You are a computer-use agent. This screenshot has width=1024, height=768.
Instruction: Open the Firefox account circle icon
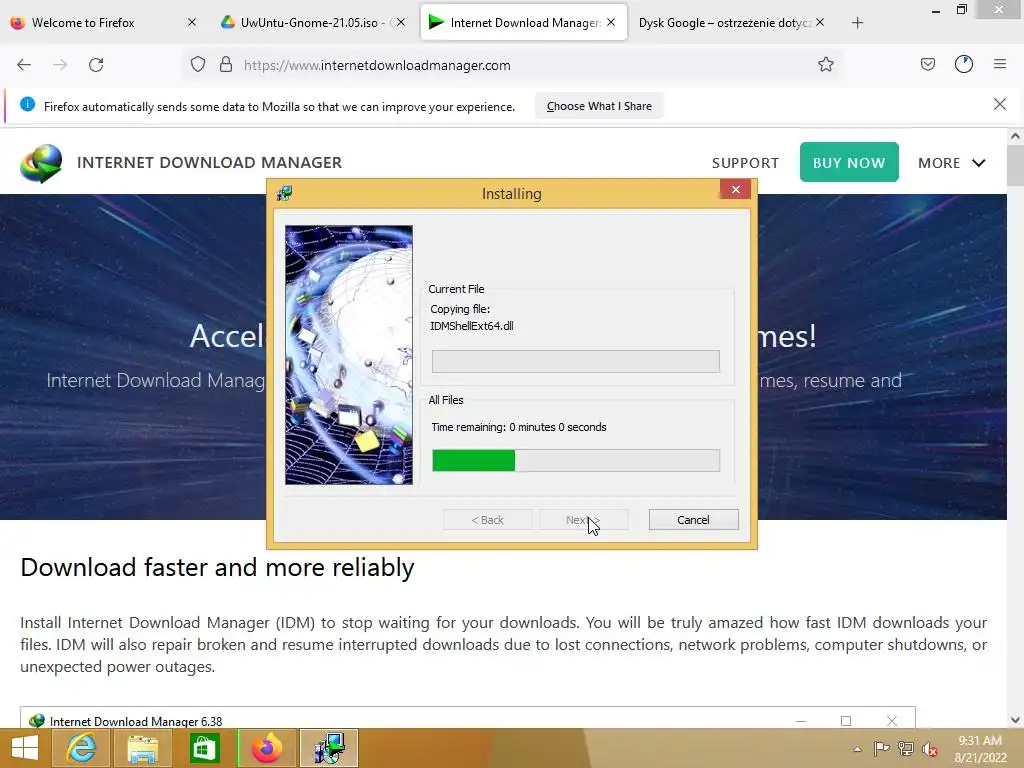[963, 64]
